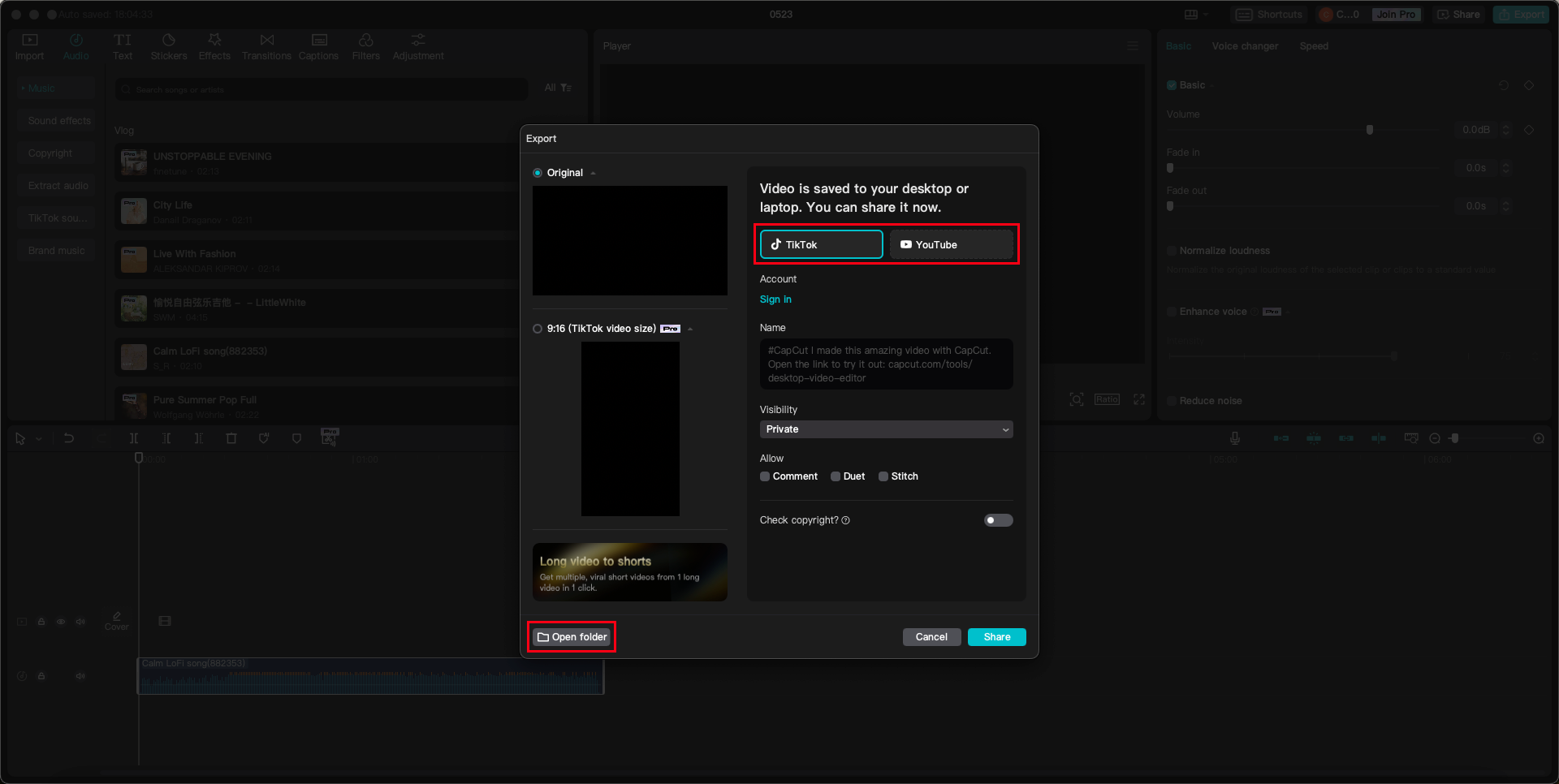
Task: Open the Adjustment panel
Action: pos(418,47)
